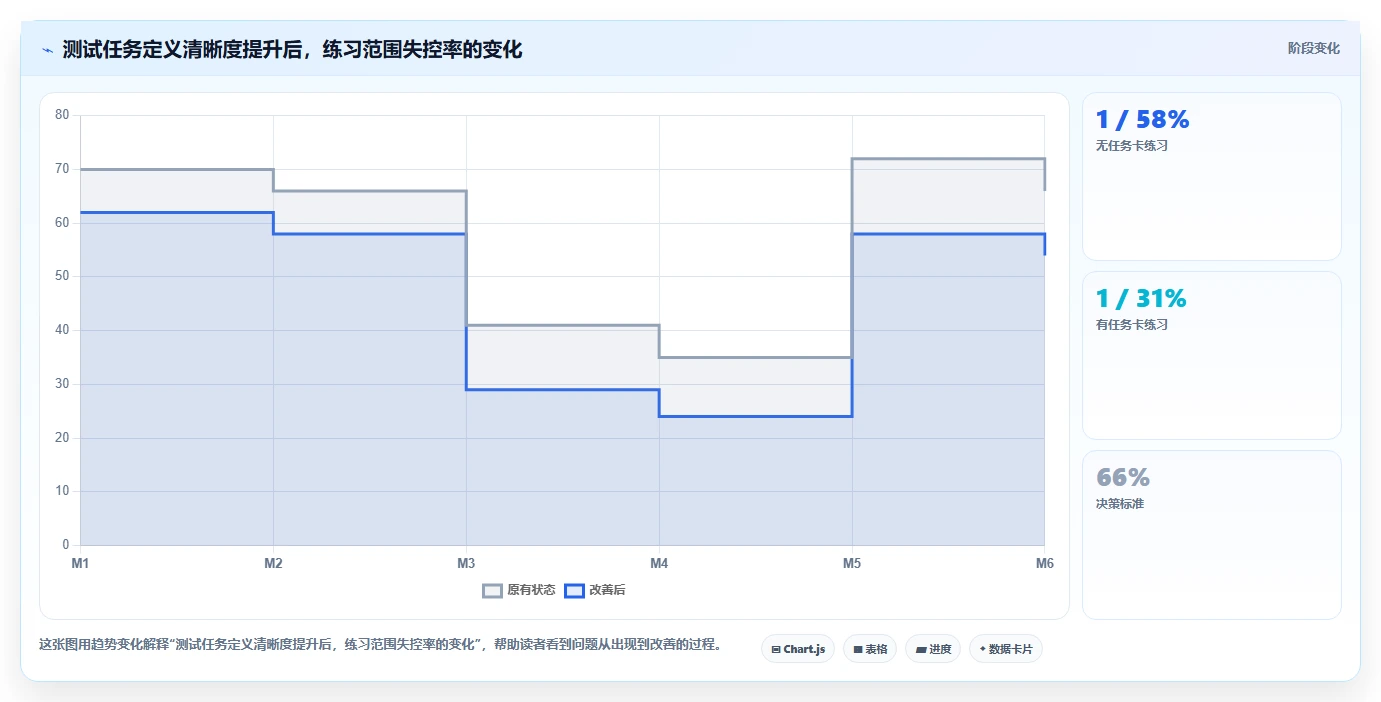Click the M3 x-axis label

tap(466, 563)
